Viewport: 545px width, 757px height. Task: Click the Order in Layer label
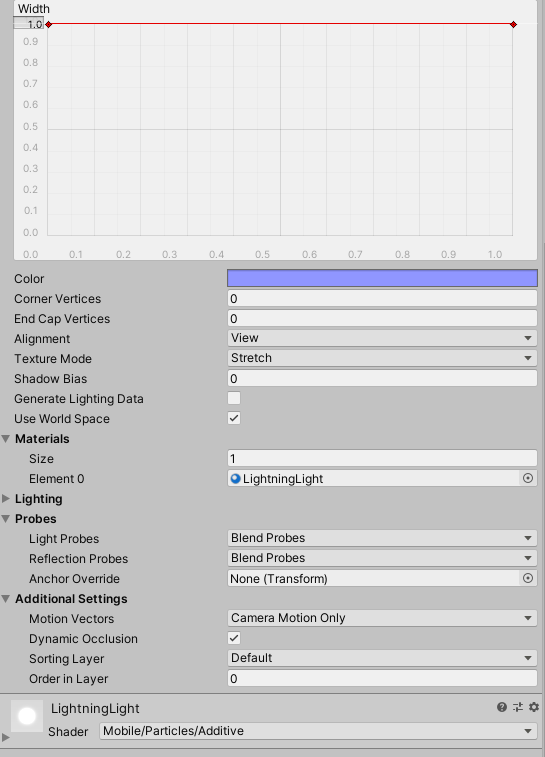pyautogui.click(x=69, y=679)
